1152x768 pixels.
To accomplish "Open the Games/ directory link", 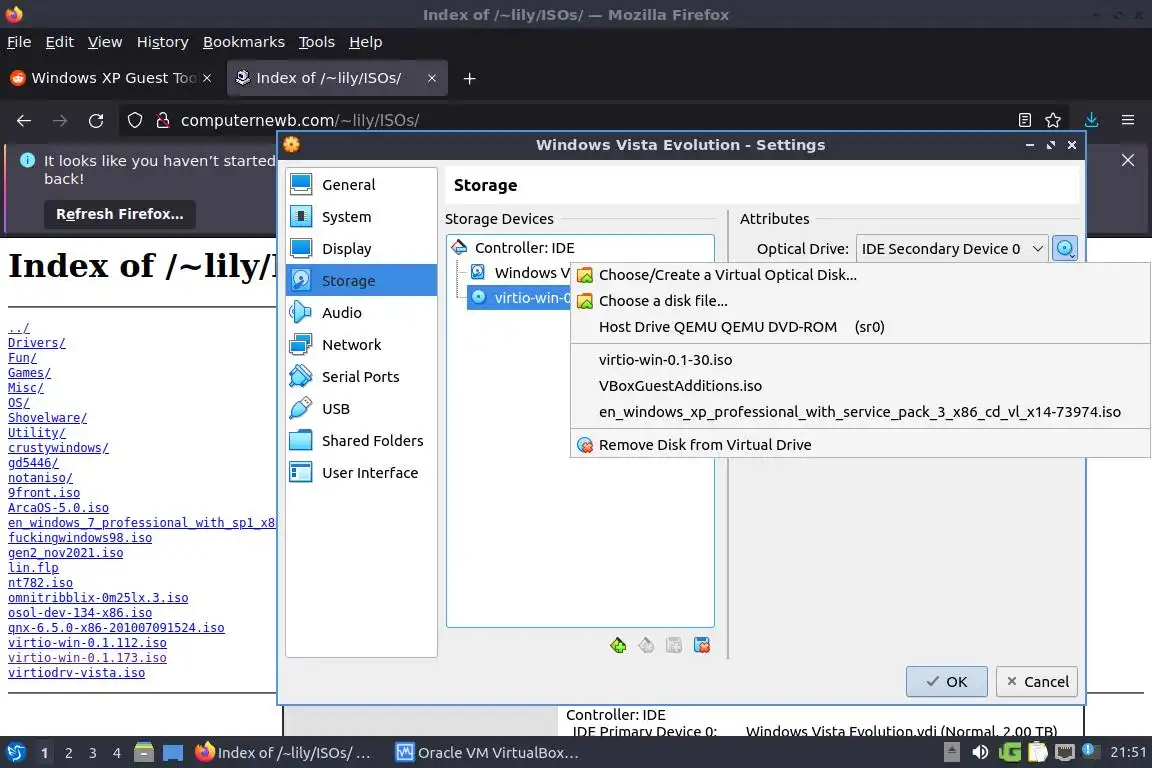I will pos(29,373).
